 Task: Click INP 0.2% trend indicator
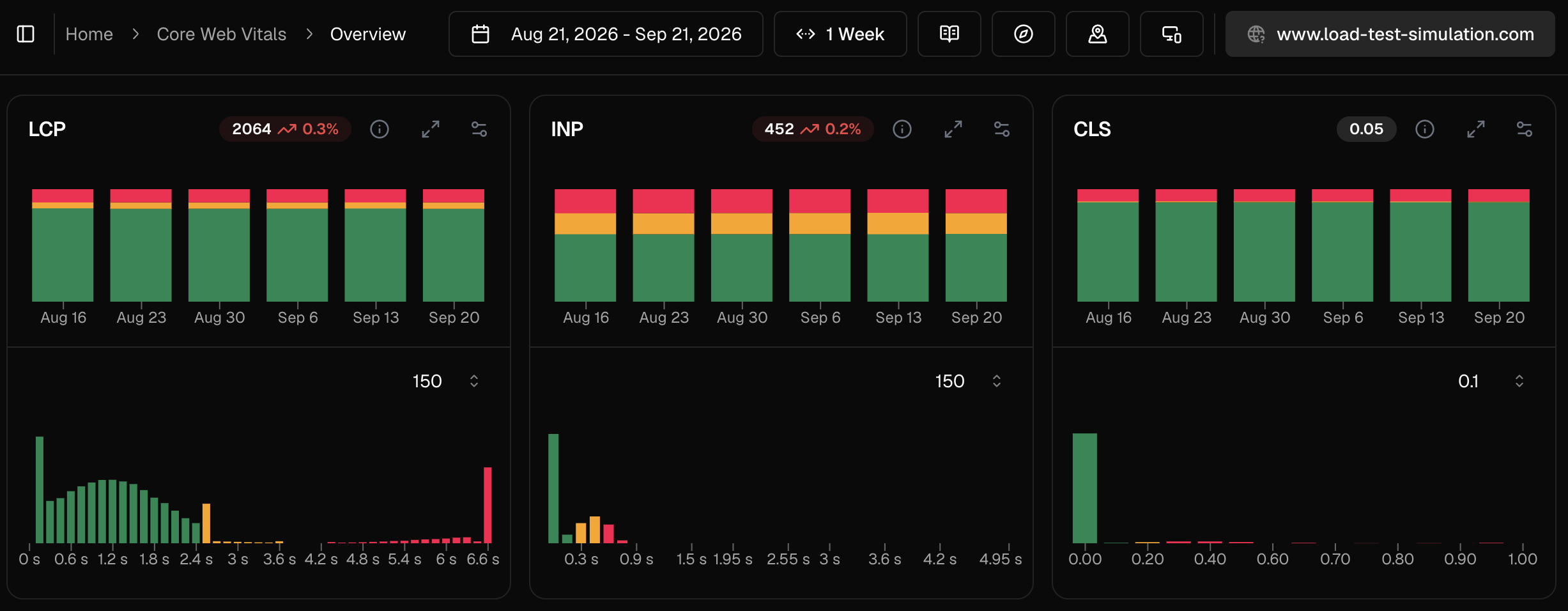831,129
